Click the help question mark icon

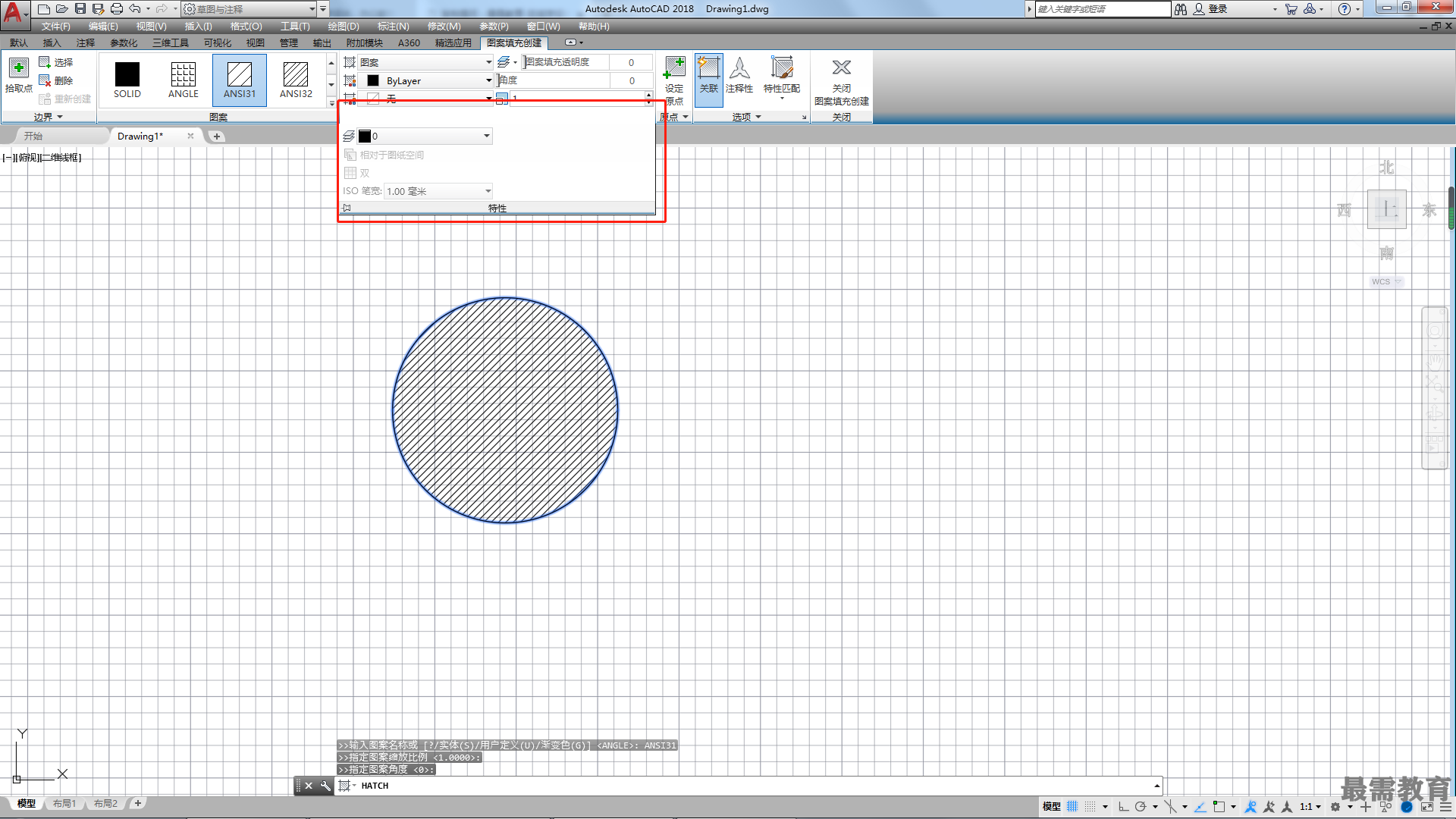click(x=1345, y=9)
